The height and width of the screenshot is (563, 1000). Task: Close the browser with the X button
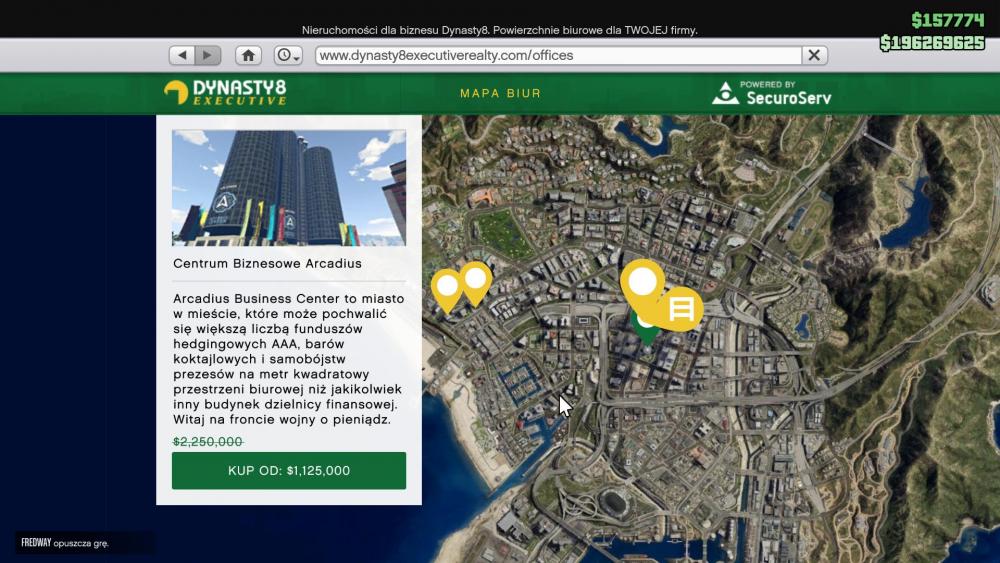(814, 55)
